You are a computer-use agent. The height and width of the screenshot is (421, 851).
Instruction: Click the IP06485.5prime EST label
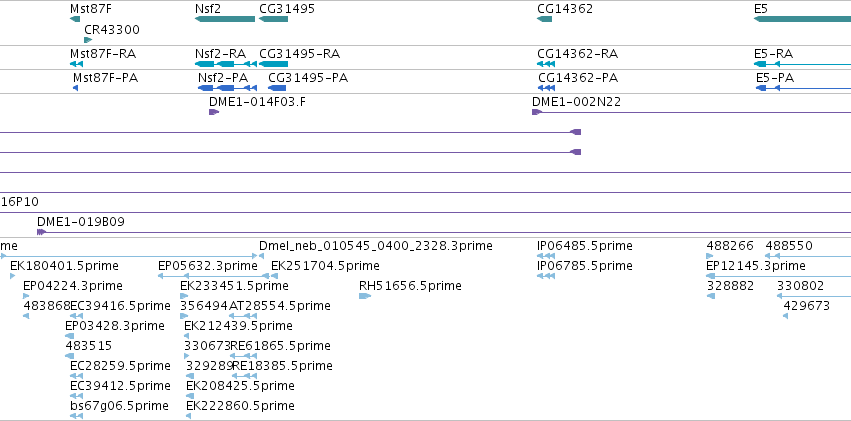585,246
